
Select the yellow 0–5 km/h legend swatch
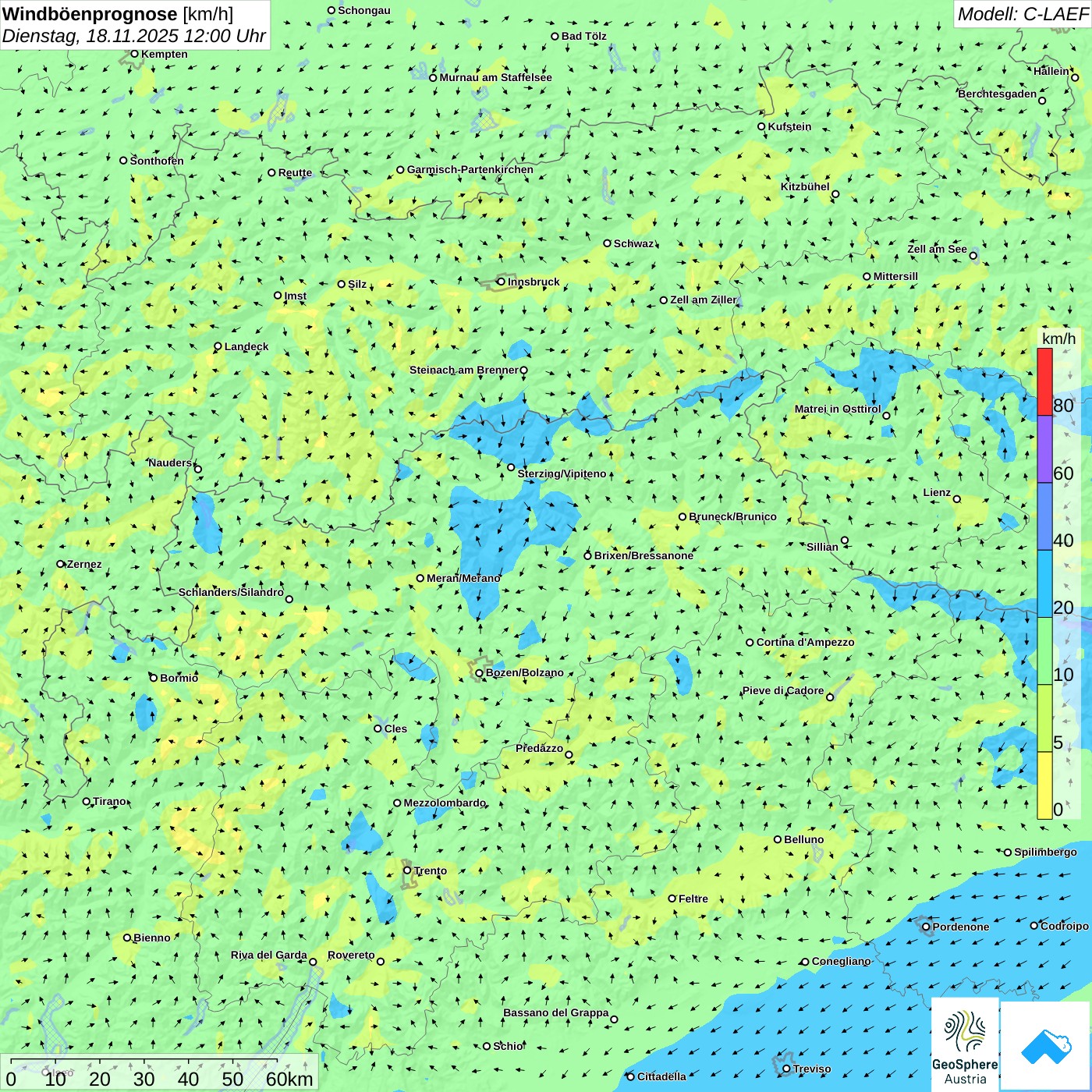1044,785
